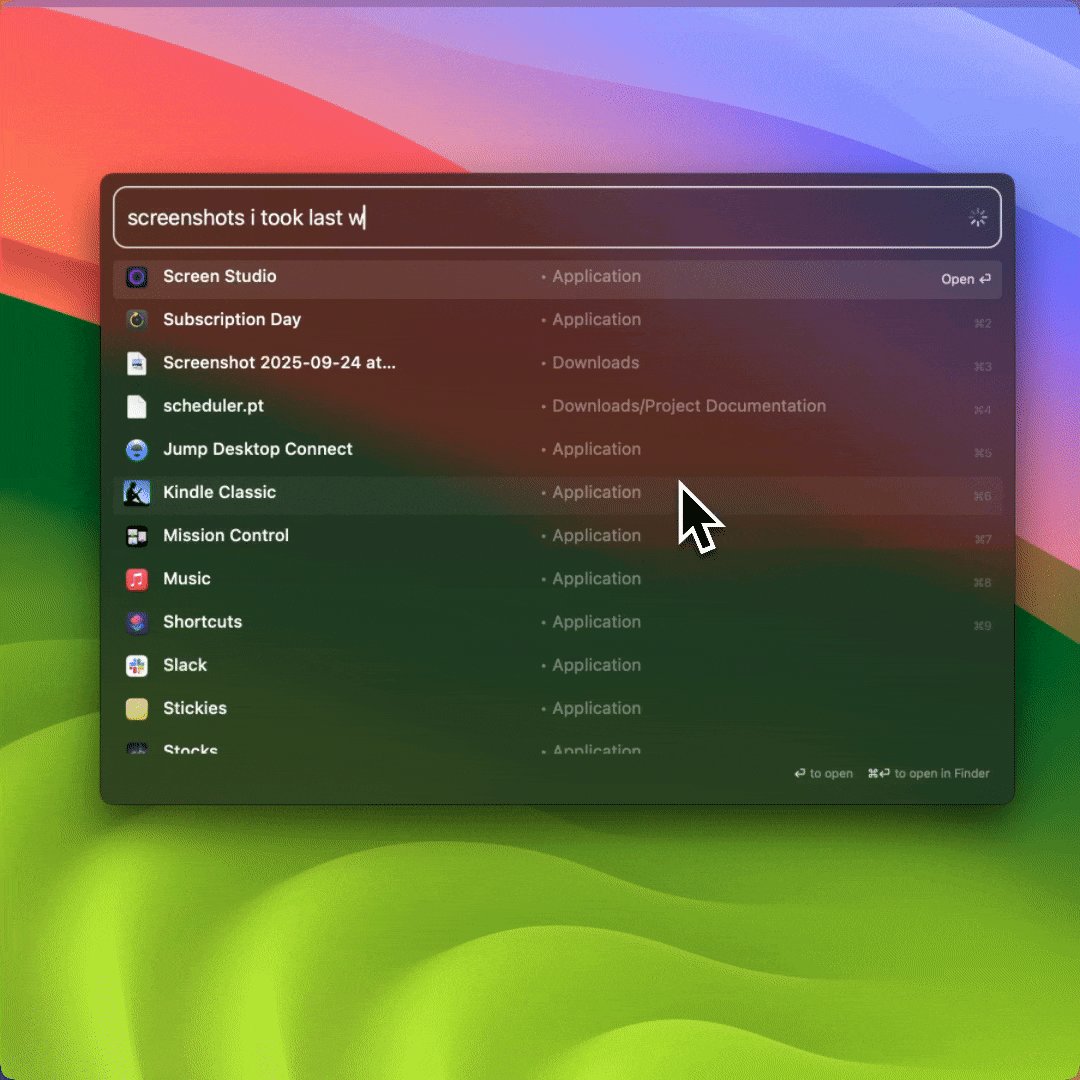Screen dimensions: 1080x1080
Task: Click the Screenshot 2025-09-24 file icon
Action: (136, 363)
